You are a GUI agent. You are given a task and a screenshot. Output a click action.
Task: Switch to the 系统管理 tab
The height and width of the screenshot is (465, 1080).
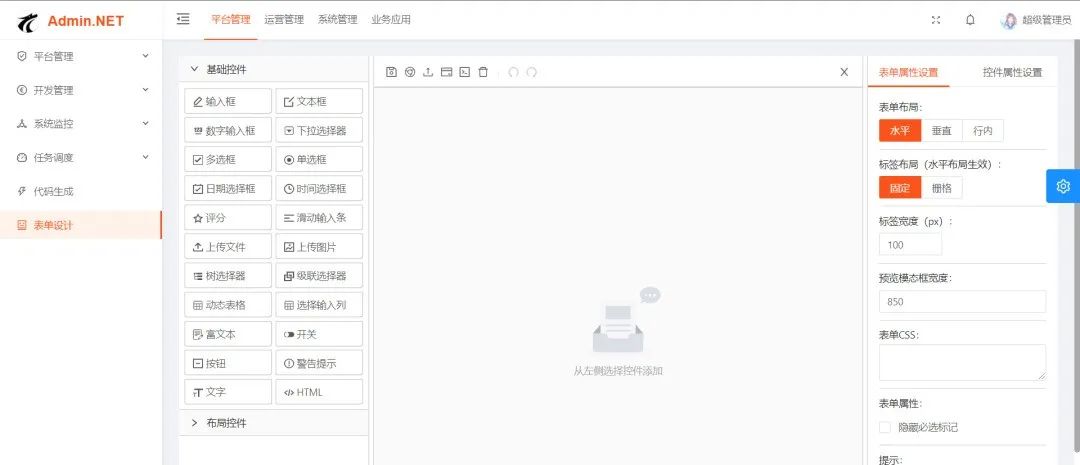[338, 20]
